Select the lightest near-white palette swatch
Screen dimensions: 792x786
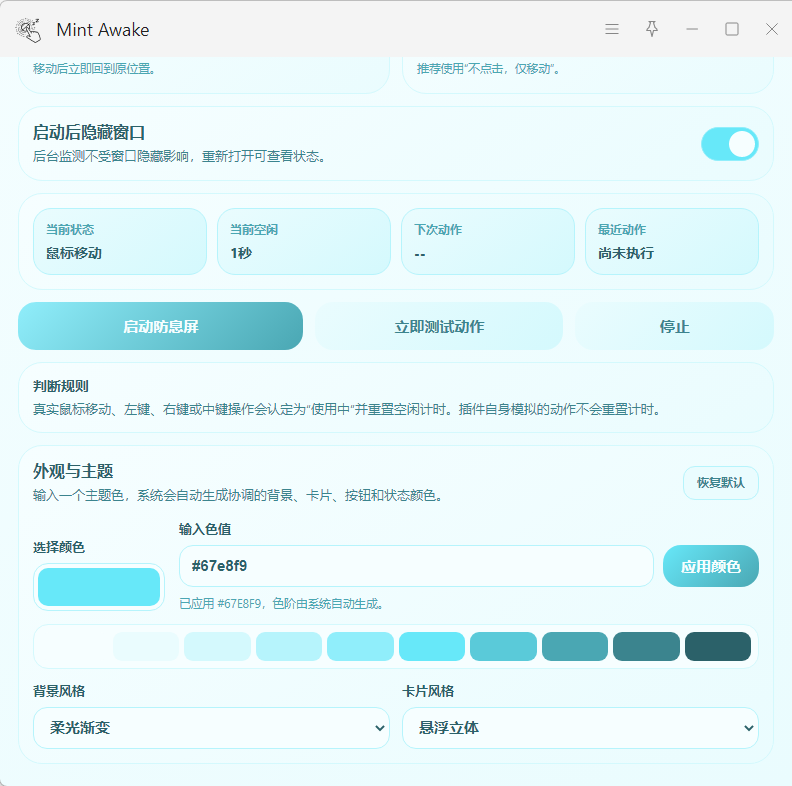click(74, 647)
